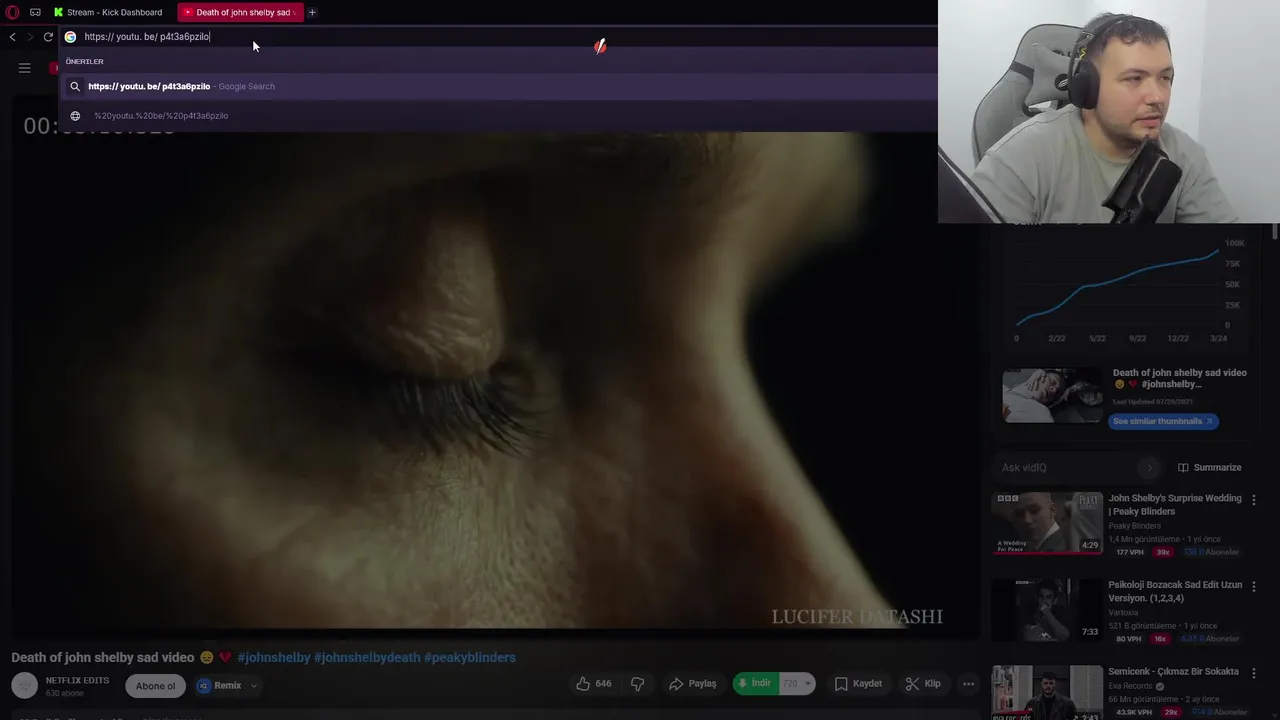Open options for Semicenk video
1280x720 pixels.
click(x=1254, y=672)
